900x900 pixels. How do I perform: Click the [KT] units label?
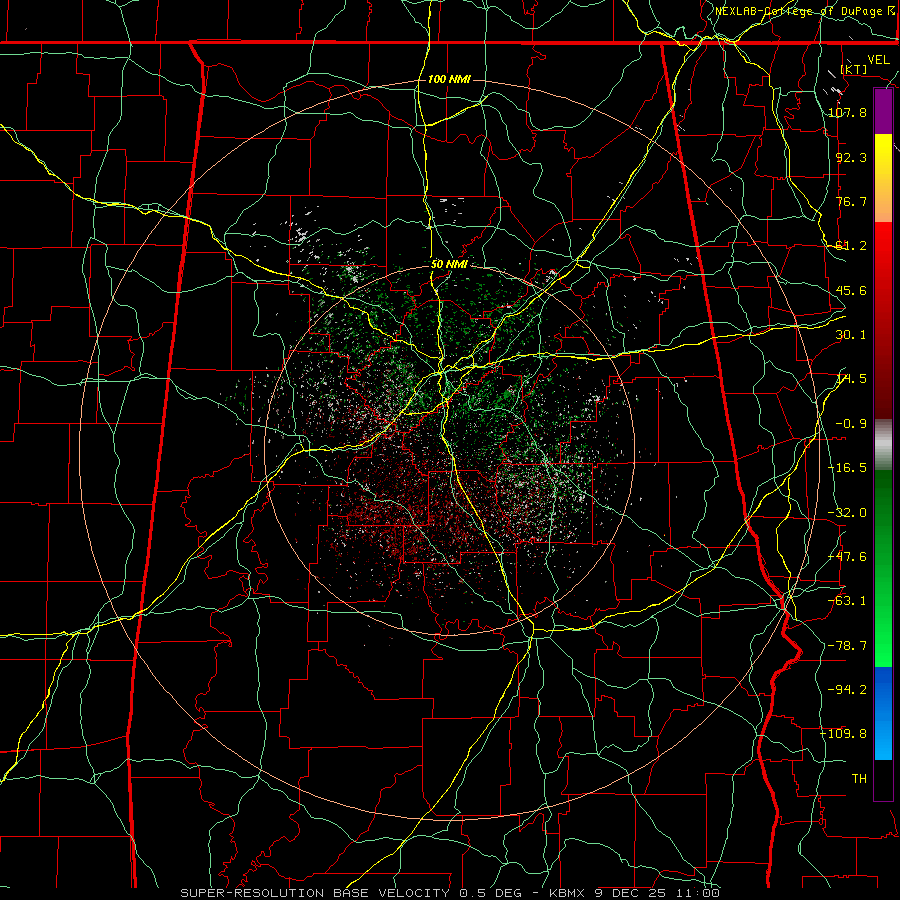tap(854, 69)
